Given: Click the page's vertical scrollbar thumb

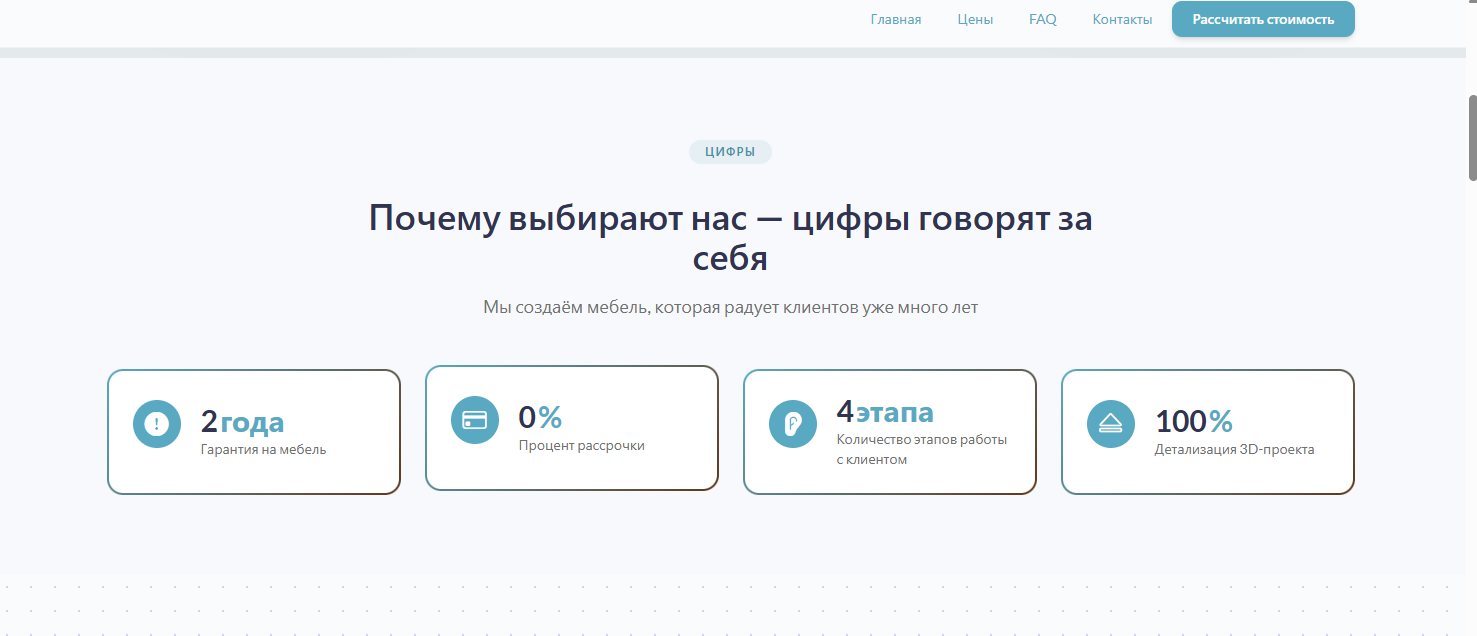Looking at the screenshot, I should pos(1471,138).
